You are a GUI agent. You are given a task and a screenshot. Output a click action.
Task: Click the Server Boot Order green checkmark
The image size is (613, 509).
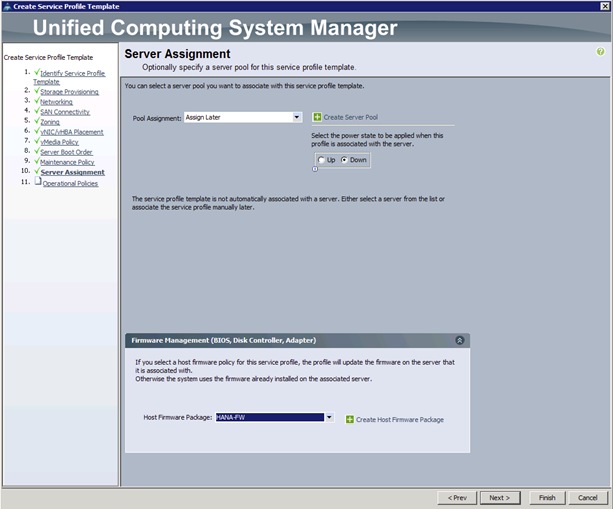click(x=37, y=151)
